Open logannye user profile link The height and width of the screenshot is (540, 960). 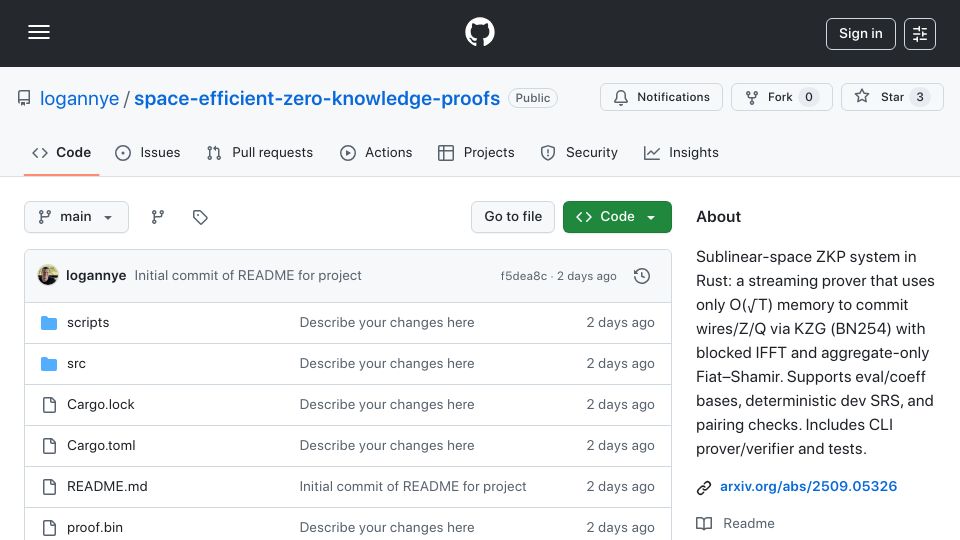(80, 98)
